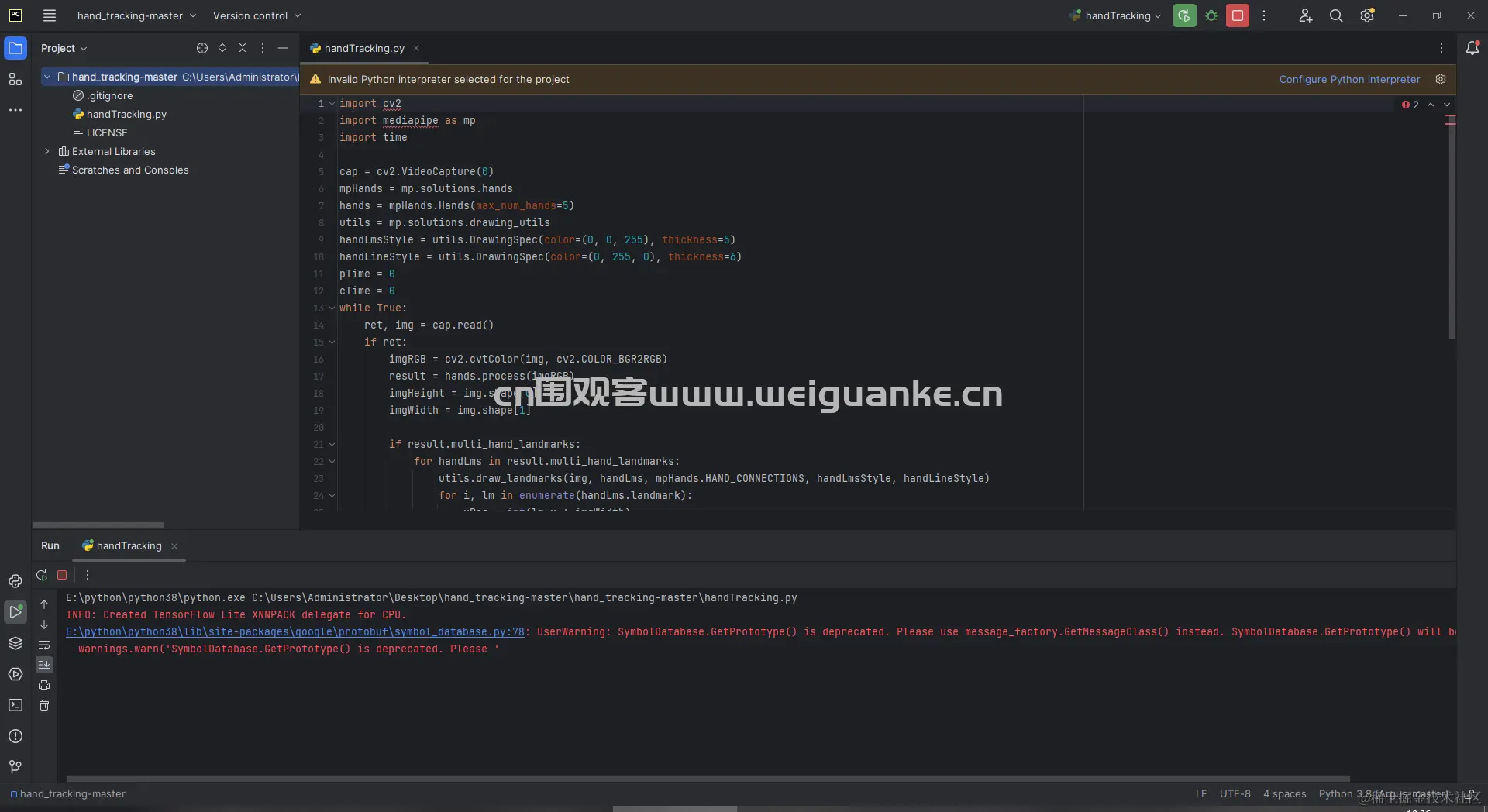Go to the previous highlighted error
Viewport: 1488px width, 812px height.
pos(1431,105)
